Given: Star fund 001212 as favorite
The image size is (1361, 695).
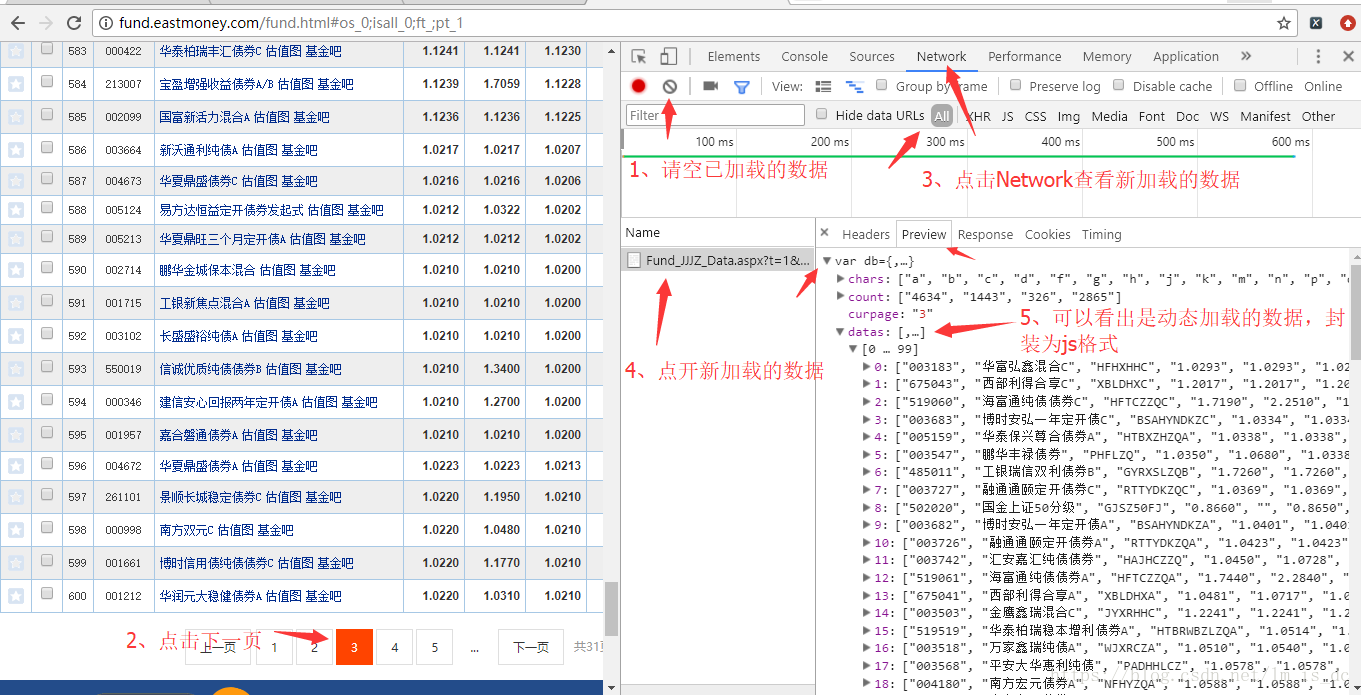Looking at the screenshot, I should click(x=15, y=595).
